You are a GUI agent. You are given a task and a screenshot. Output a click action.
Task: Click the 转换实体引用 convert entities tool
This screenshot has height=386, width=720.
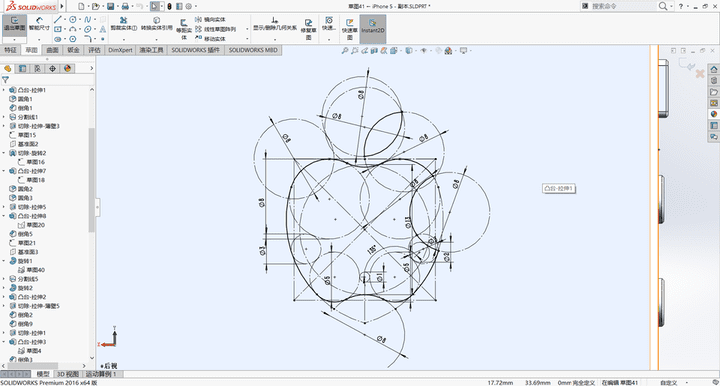pyautogui.click(x=157, y=24)
